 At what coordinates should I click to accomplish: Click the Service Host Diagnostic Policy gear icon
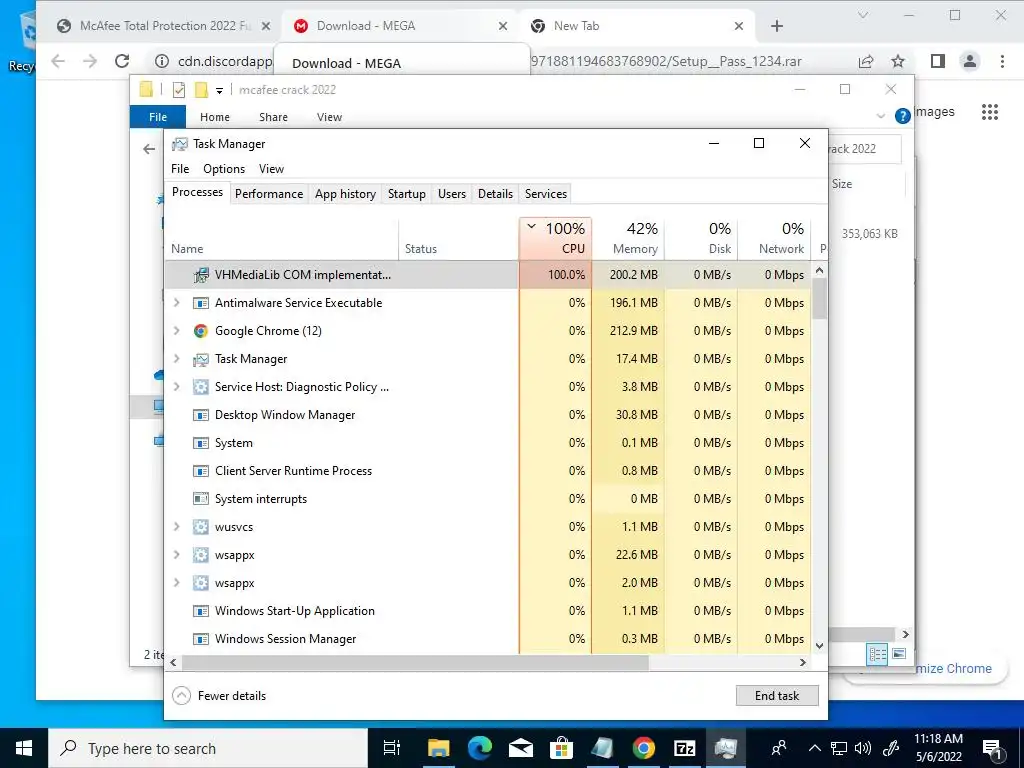[200, 387]
